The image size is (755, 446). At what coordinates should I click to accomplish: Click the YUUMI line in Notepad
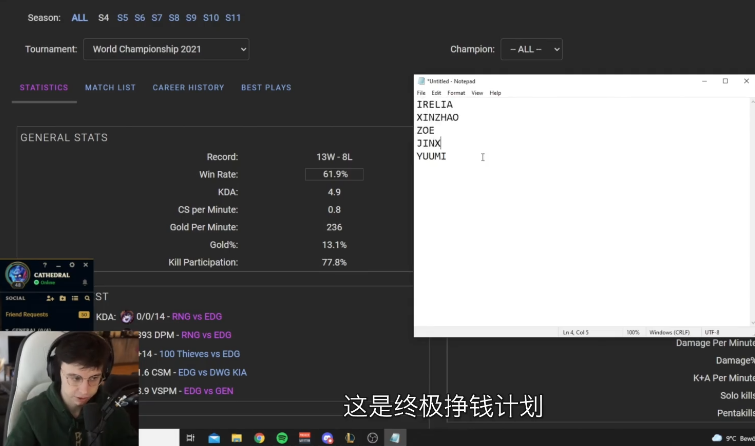tap(431, 157)
